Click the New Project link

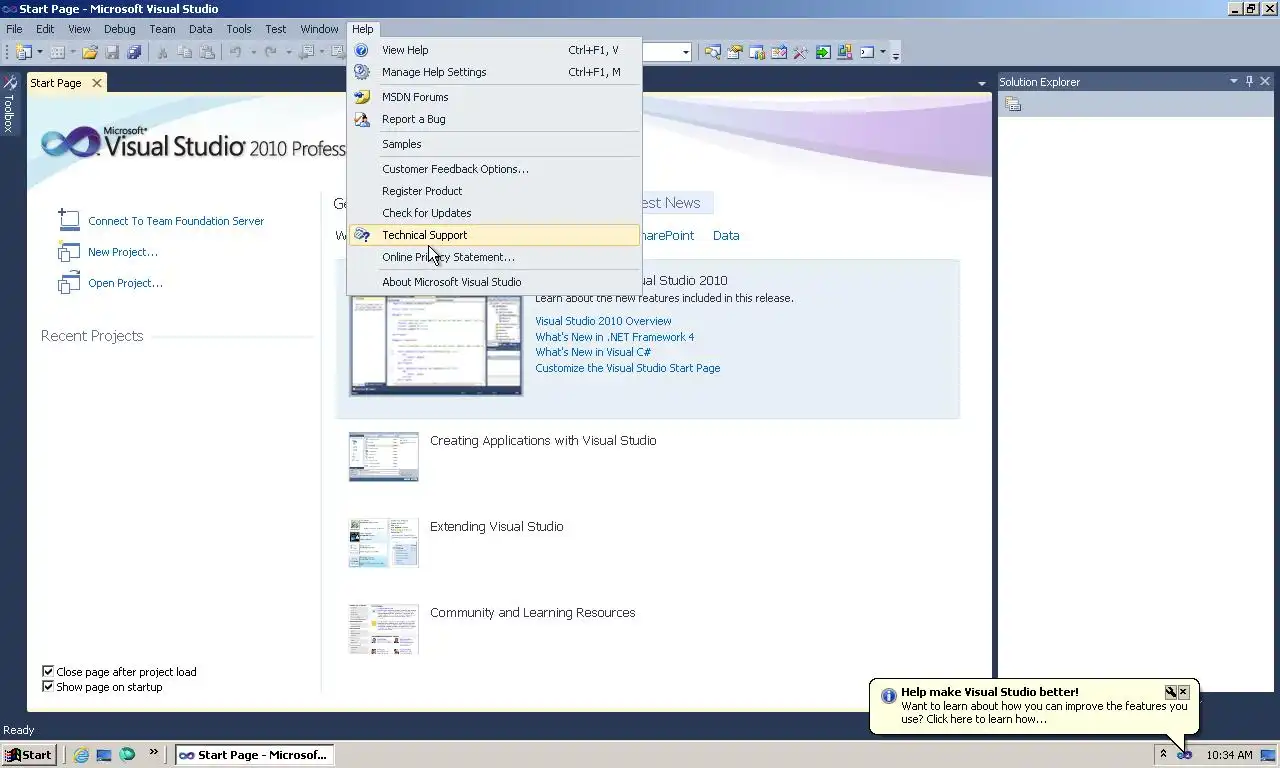pos(123,252)
